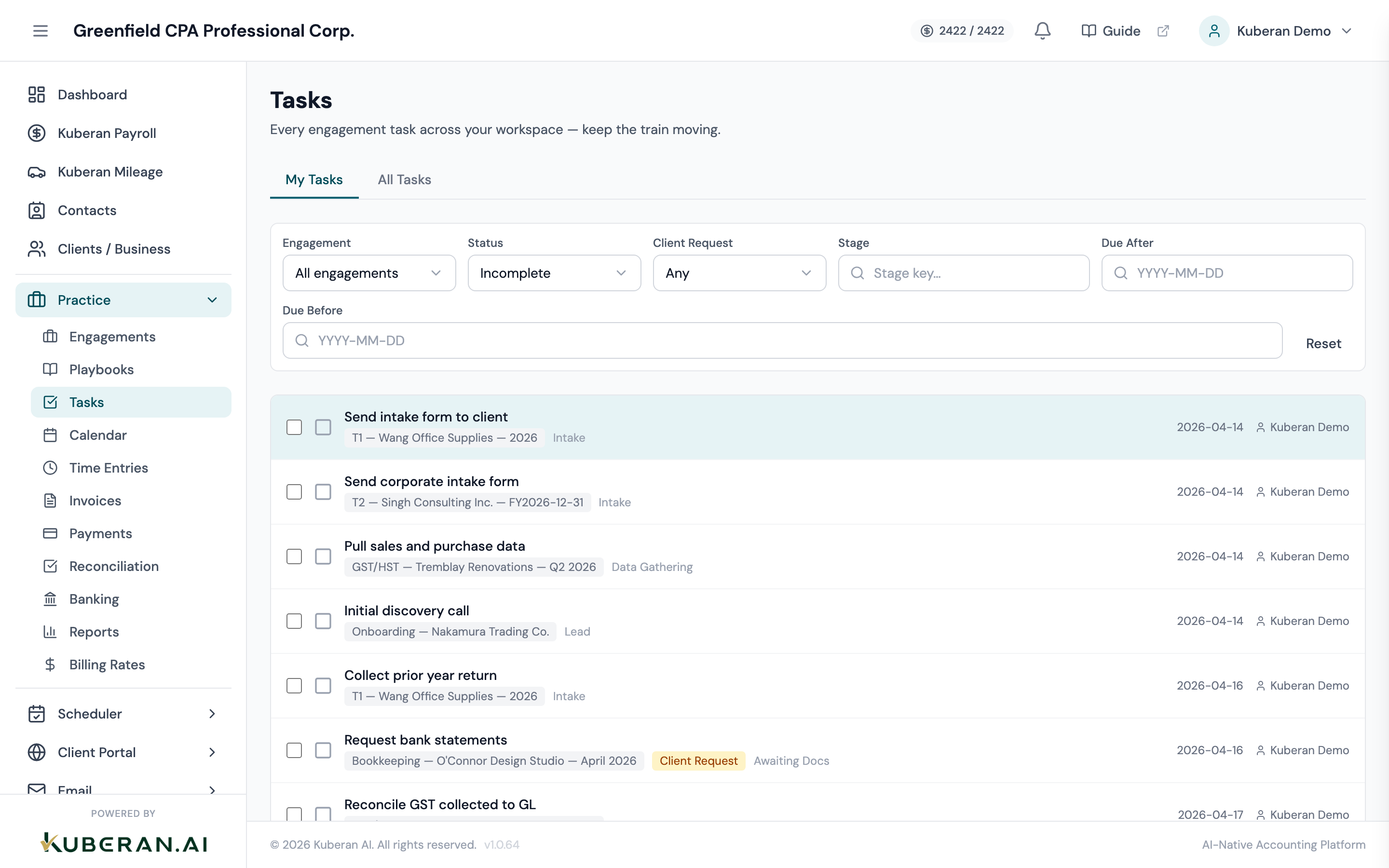Tick first checkbox for Pull sales and purchase data
The width and height of the screenshot is (1389, 868).
[294, 556]
